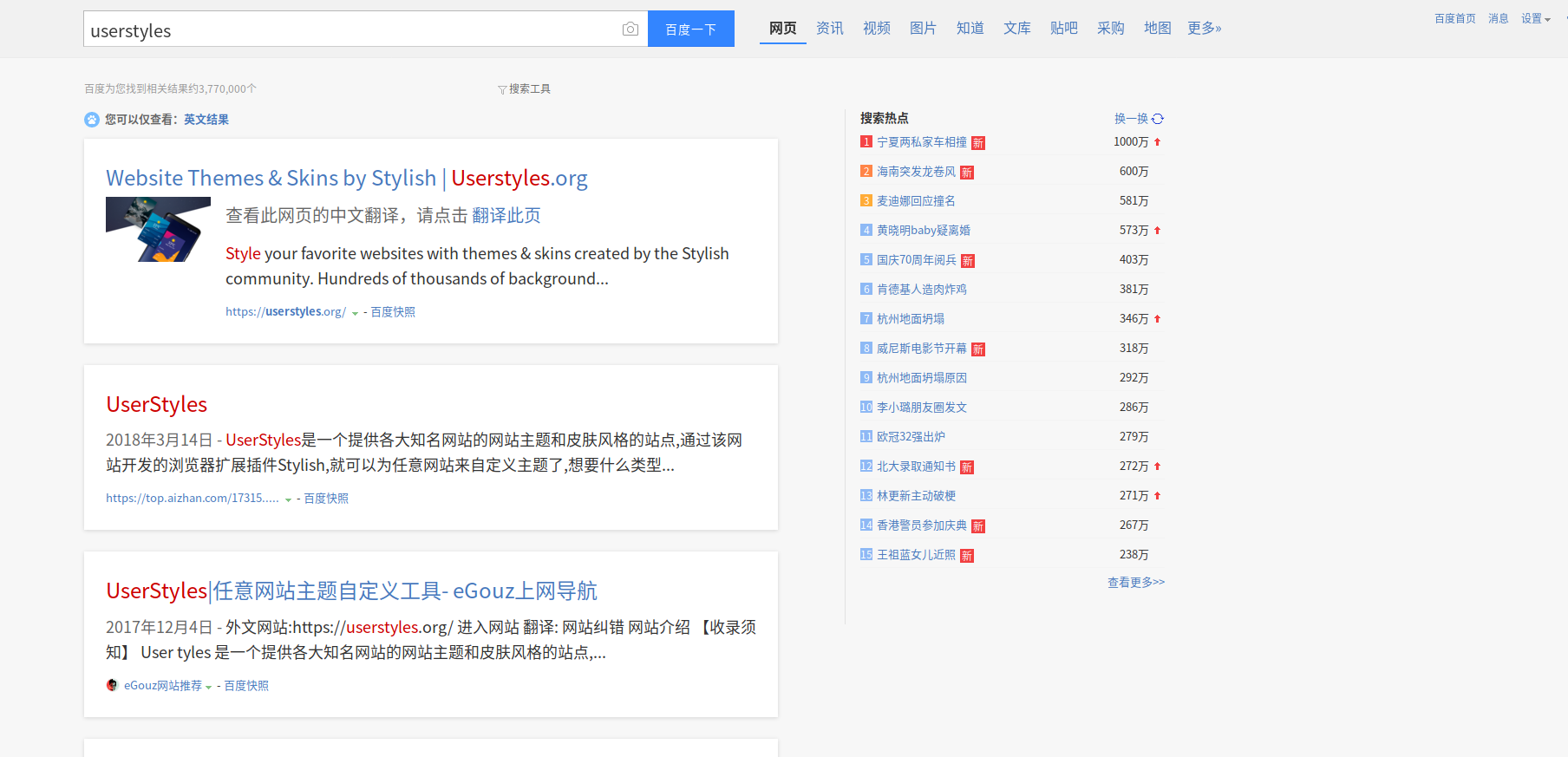Open hot search 黄晓明baby疑离婚
This screenshot has width=1568, height=757.
(x=924, y=231)
